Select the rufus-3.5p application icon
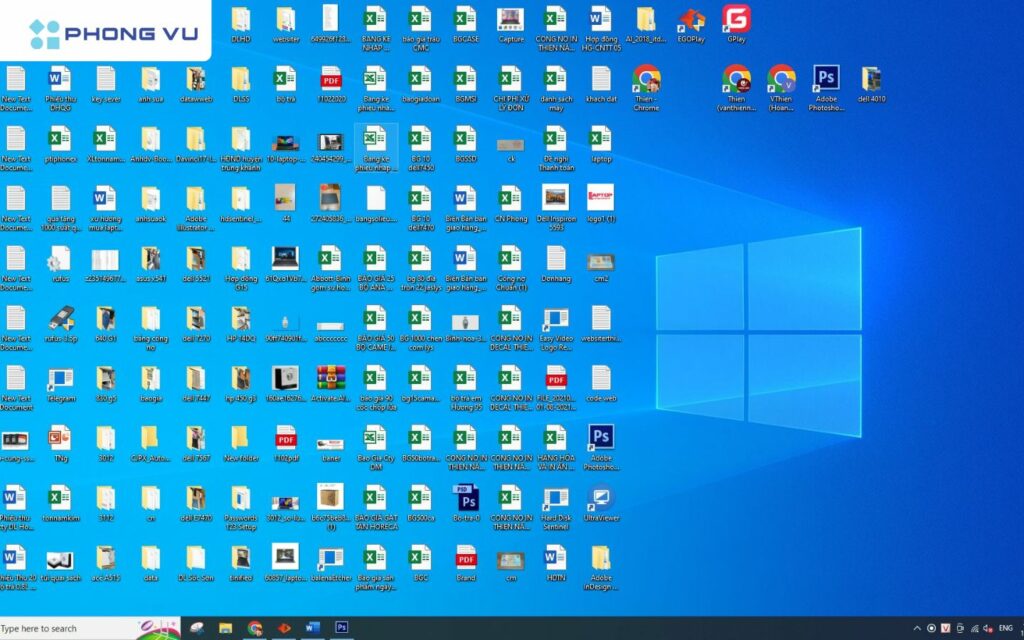The image size is (1024, 640). point(60,319)
